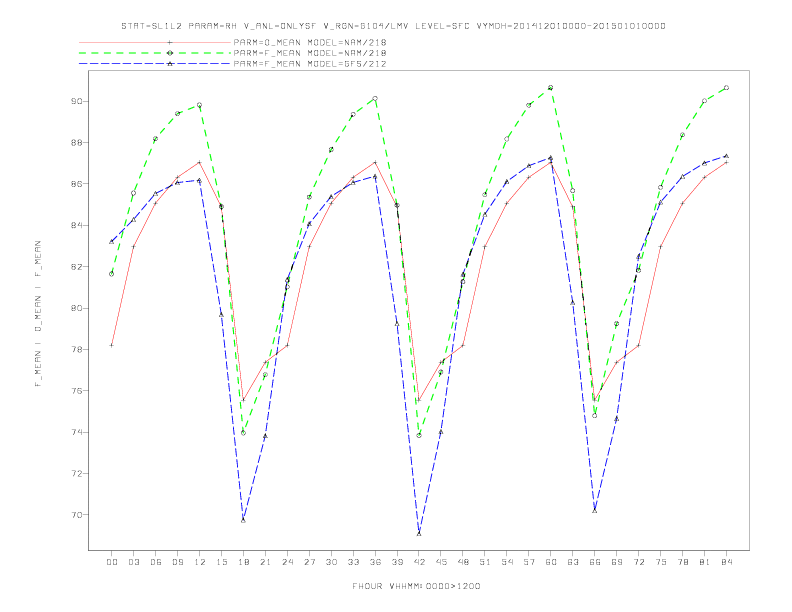Viewport: 792px width, 612px height.
Task: Click the y-axis label F_MEAN | O_MEAN | F_MEAN
Action: pyautogui.click(x=38, y=314)
